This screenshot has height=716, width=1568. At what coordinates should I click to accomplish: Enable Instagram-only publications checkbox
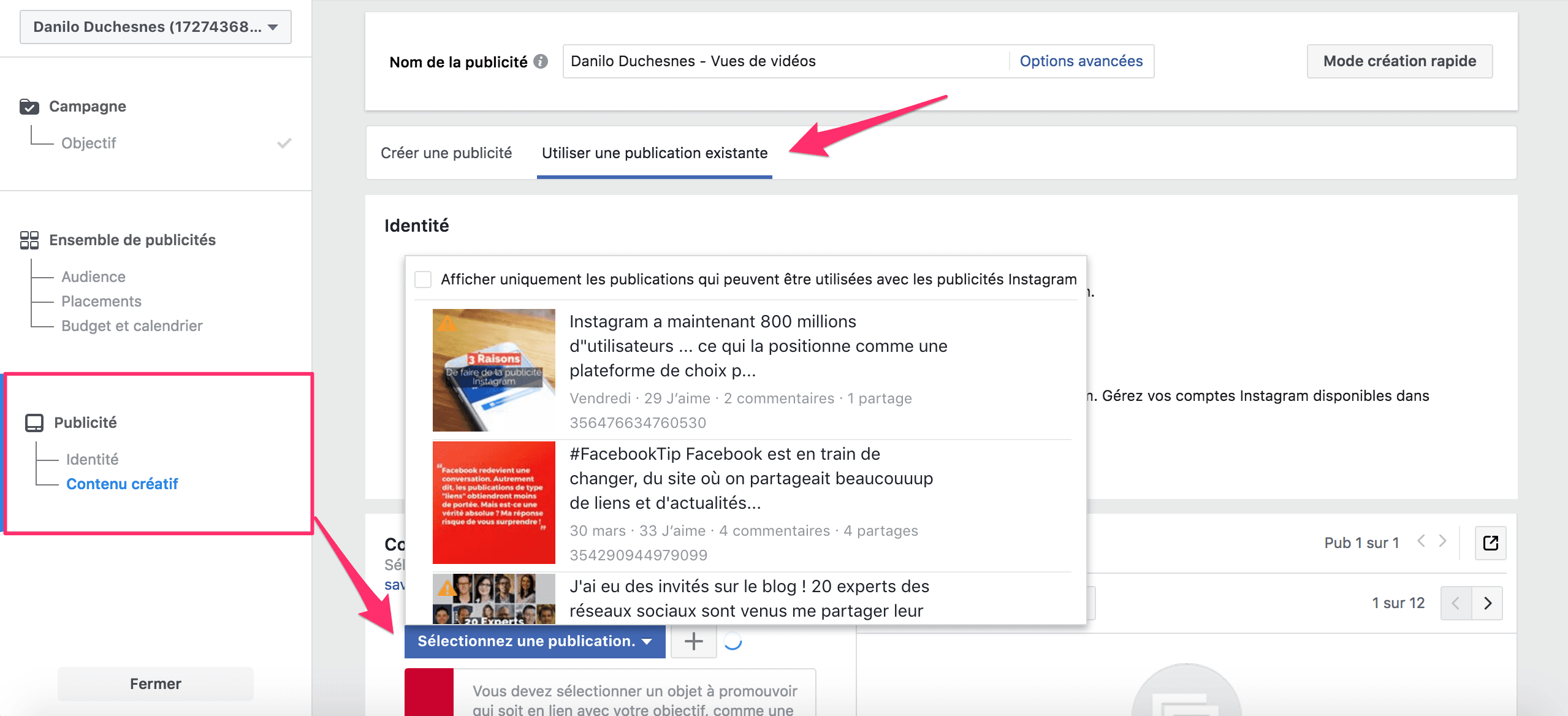[x=423, y=280]
